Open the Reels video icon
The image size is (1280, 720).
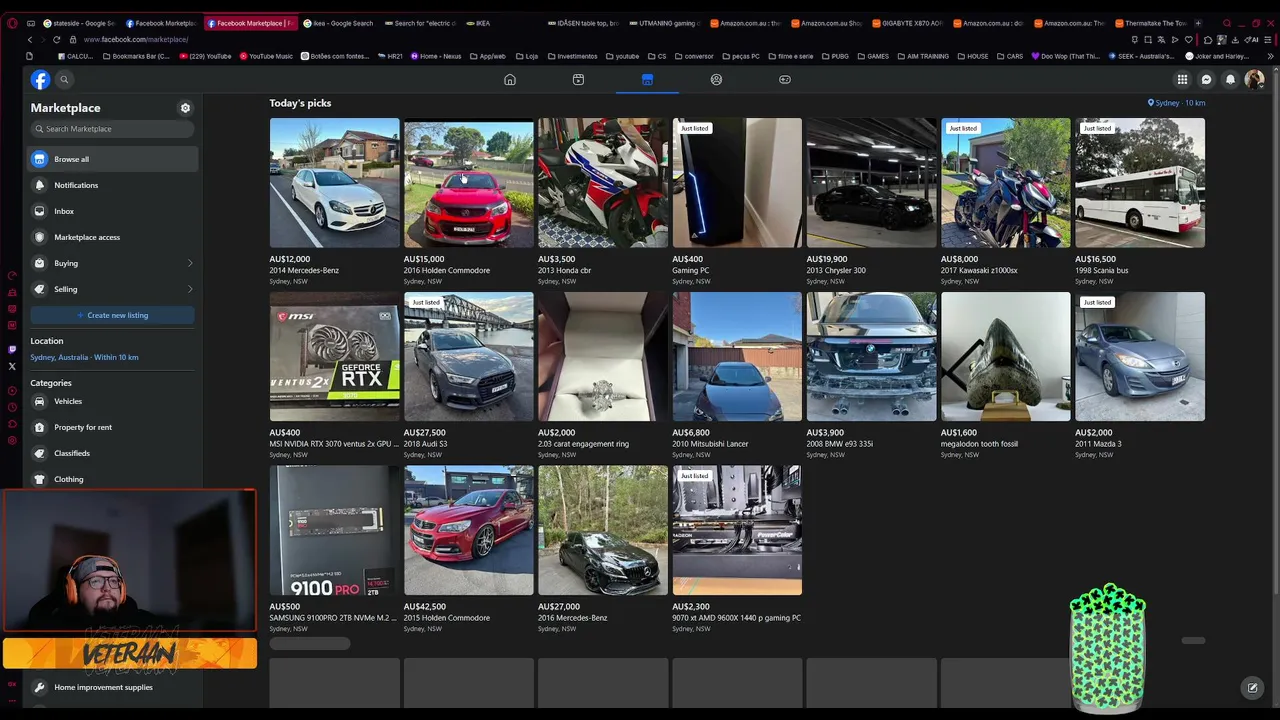click(578, 80)
